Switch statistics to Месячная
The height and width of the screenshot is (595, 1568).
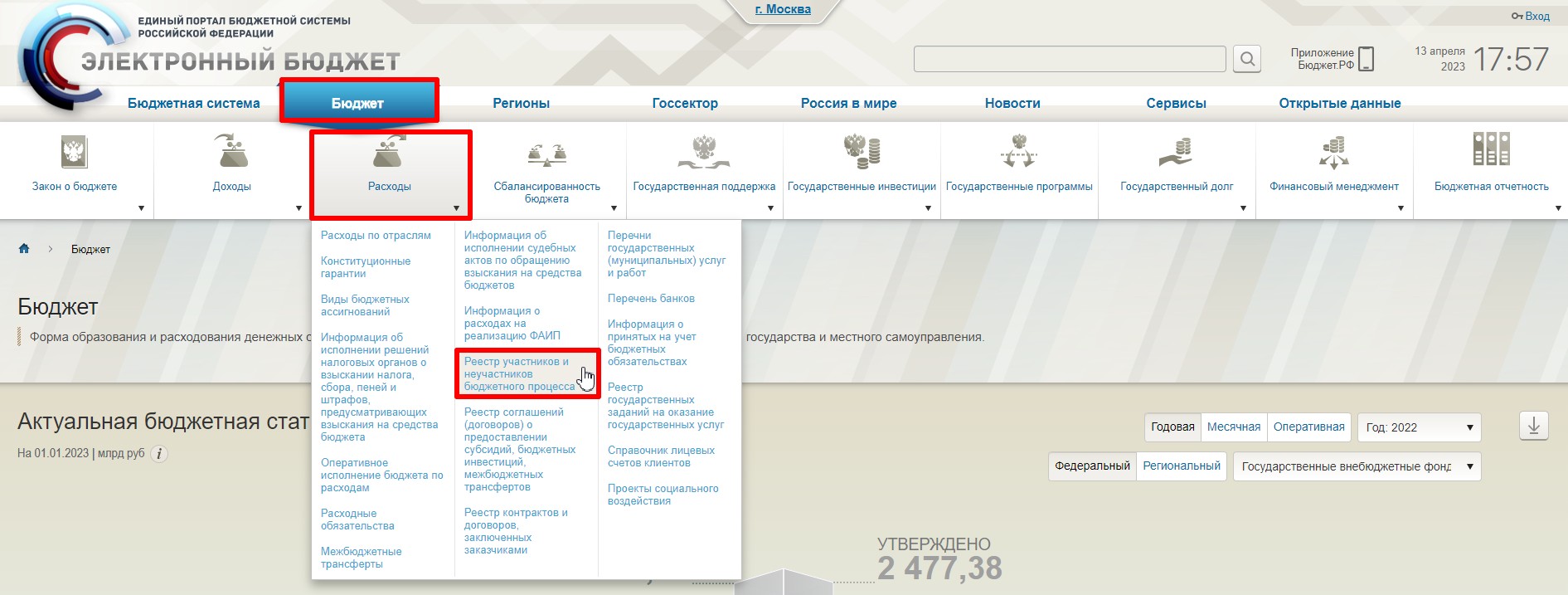pos(1233,427)
